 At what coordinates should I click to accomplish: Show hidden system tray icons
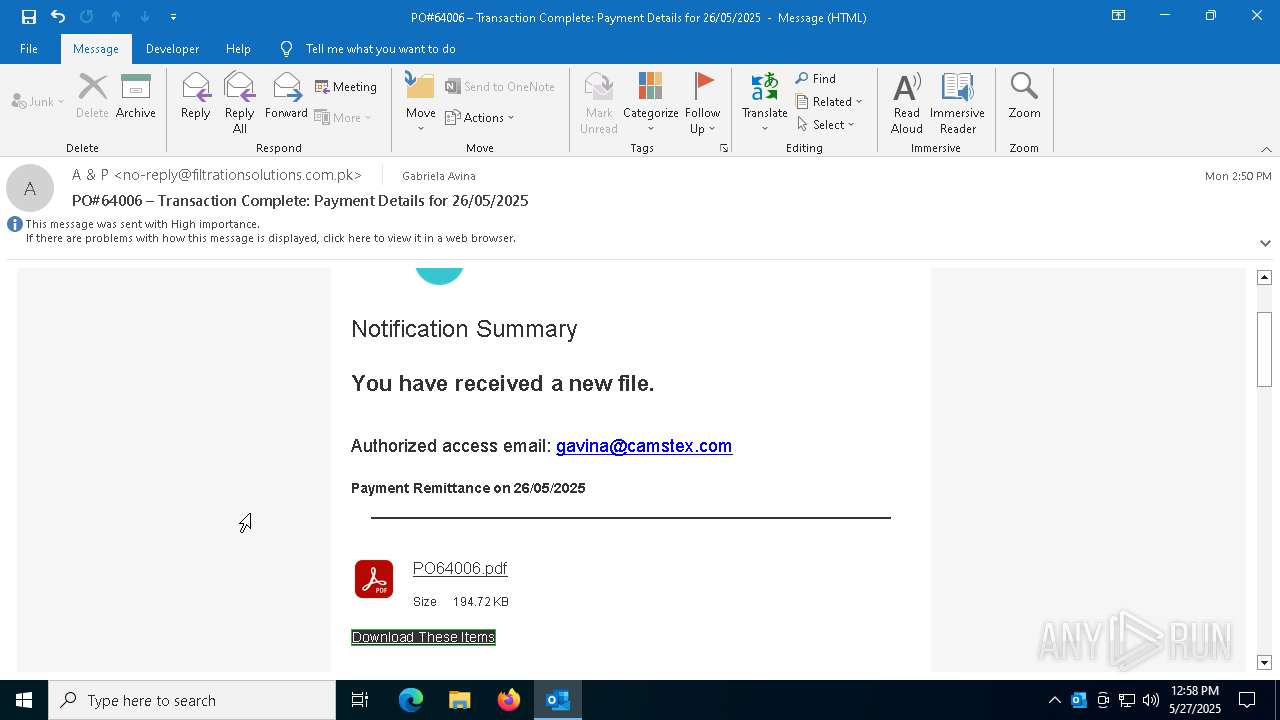[x=1054, y=700]
